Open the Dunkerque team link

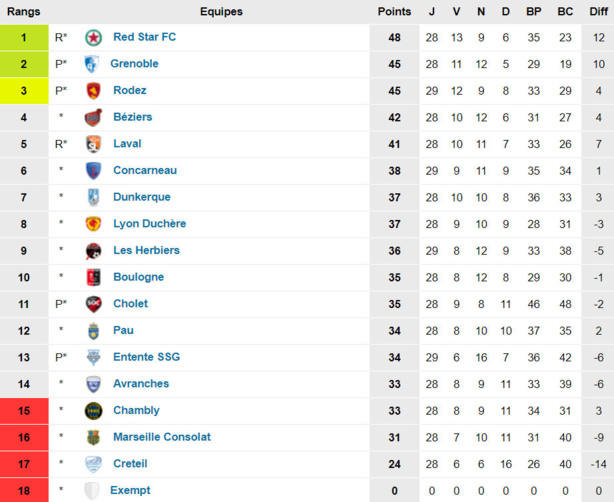tap(142, 197)
